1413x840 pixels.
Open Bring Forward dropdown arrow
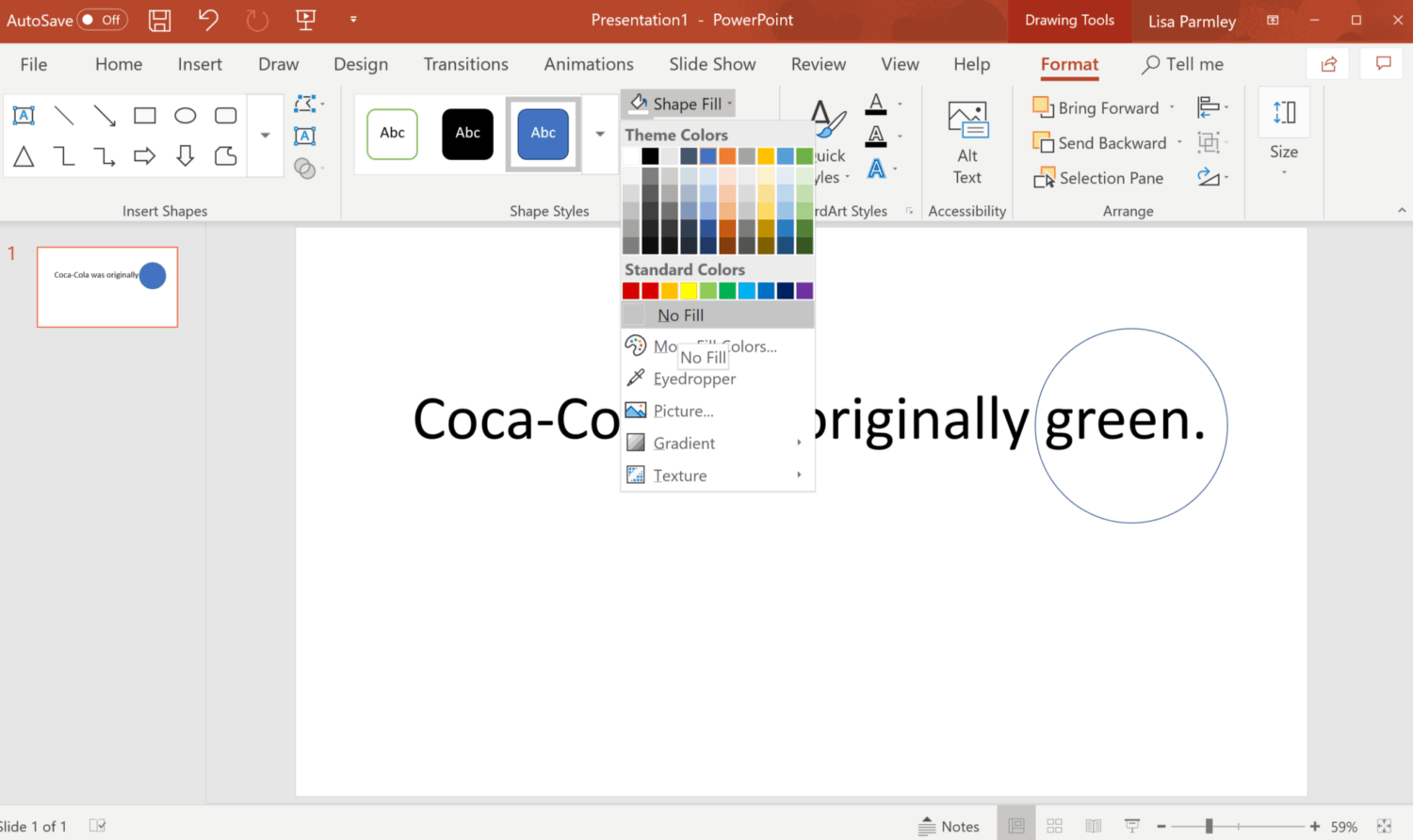(x=1173, y=107)
